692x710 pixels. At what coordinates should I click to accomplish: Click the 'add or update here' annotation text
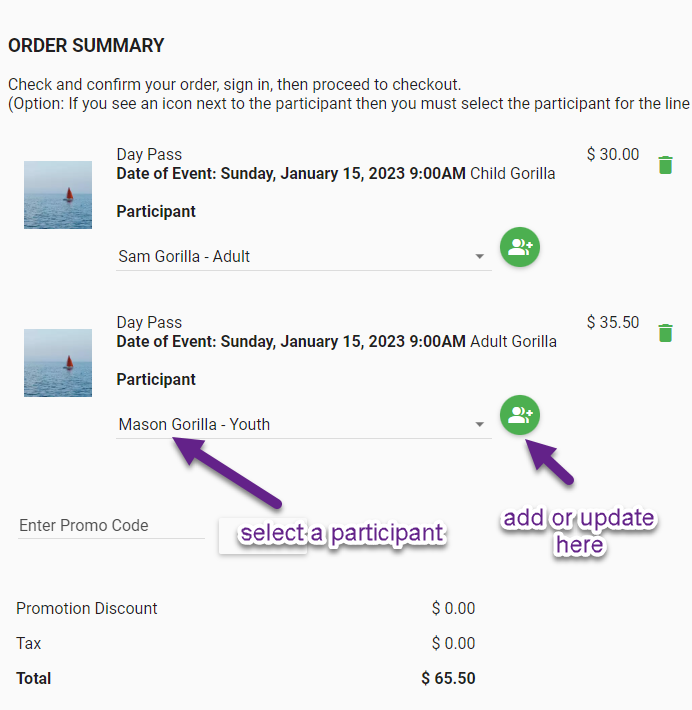pyautogui.click(x=579, y=531)
